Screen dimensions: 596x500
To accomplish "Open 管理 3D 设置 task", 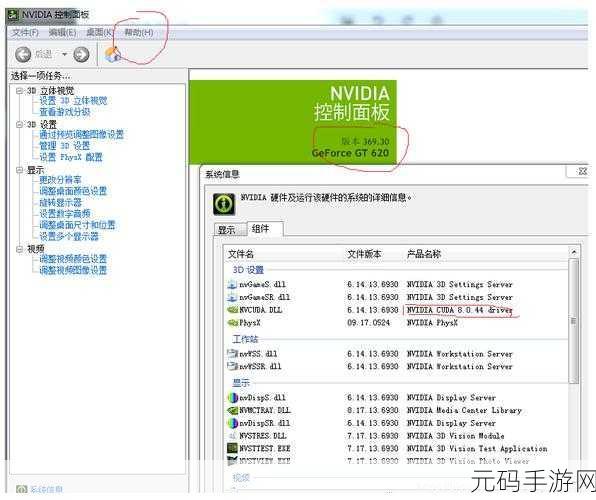I will [65, 146].
